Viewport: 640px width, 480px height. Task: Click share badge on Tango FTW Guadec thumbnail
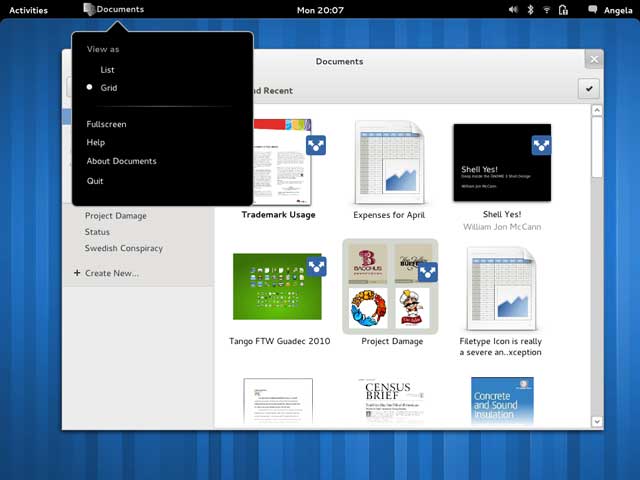[x=316, y=267]
